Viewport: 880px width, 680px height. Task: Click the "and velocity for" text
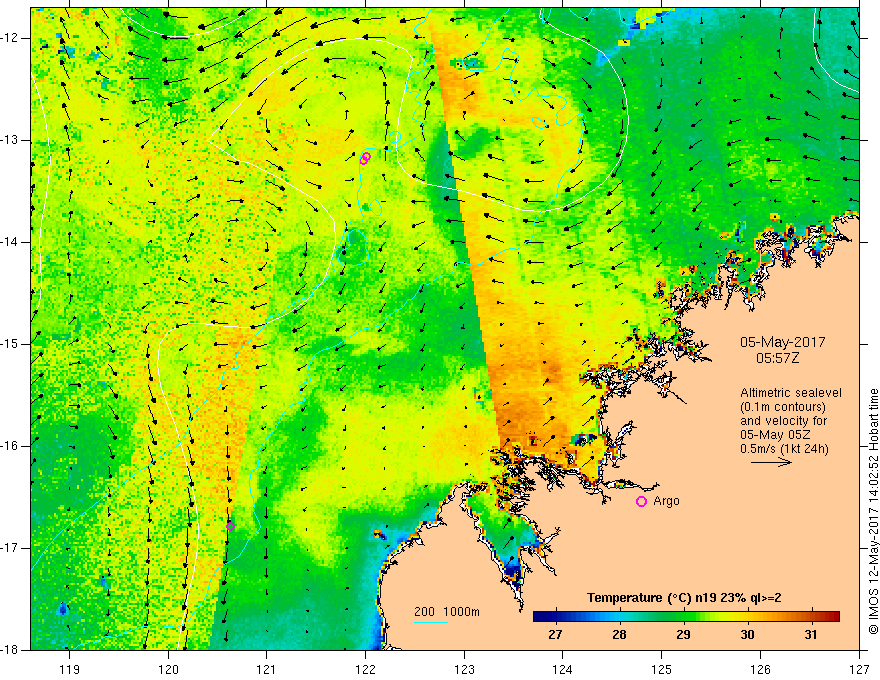click(x=783, y=421)
